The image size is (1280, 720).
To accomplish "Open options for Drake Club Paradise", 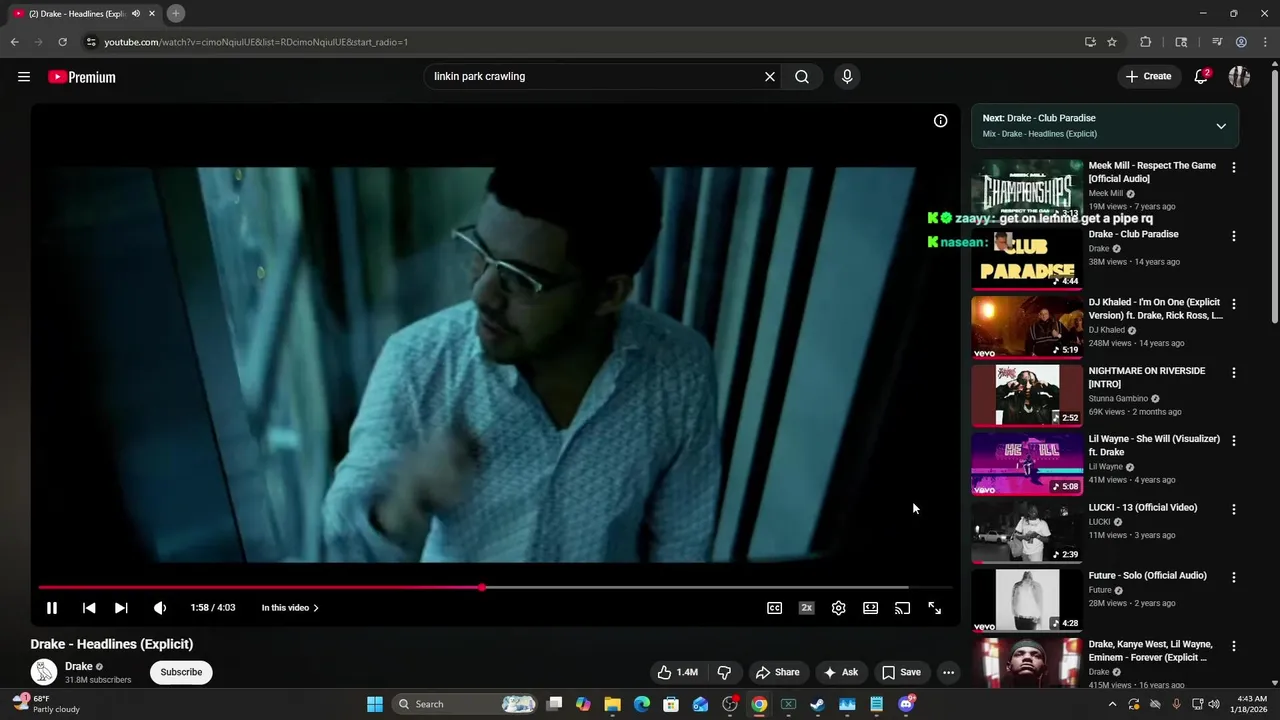I will click(1233, 236).
